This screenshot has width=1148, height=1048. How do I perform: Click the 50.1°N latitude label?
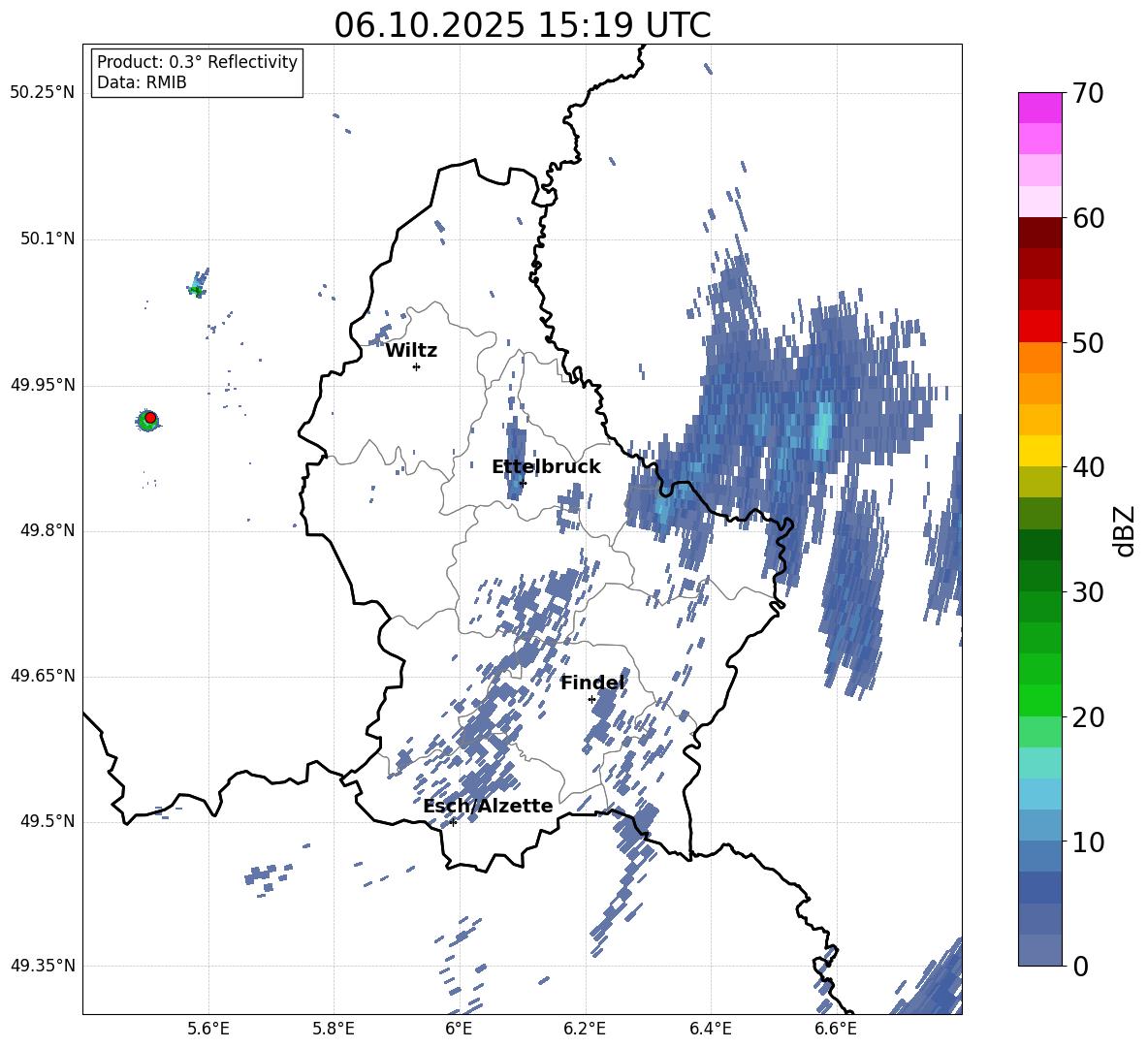[47, 239]
